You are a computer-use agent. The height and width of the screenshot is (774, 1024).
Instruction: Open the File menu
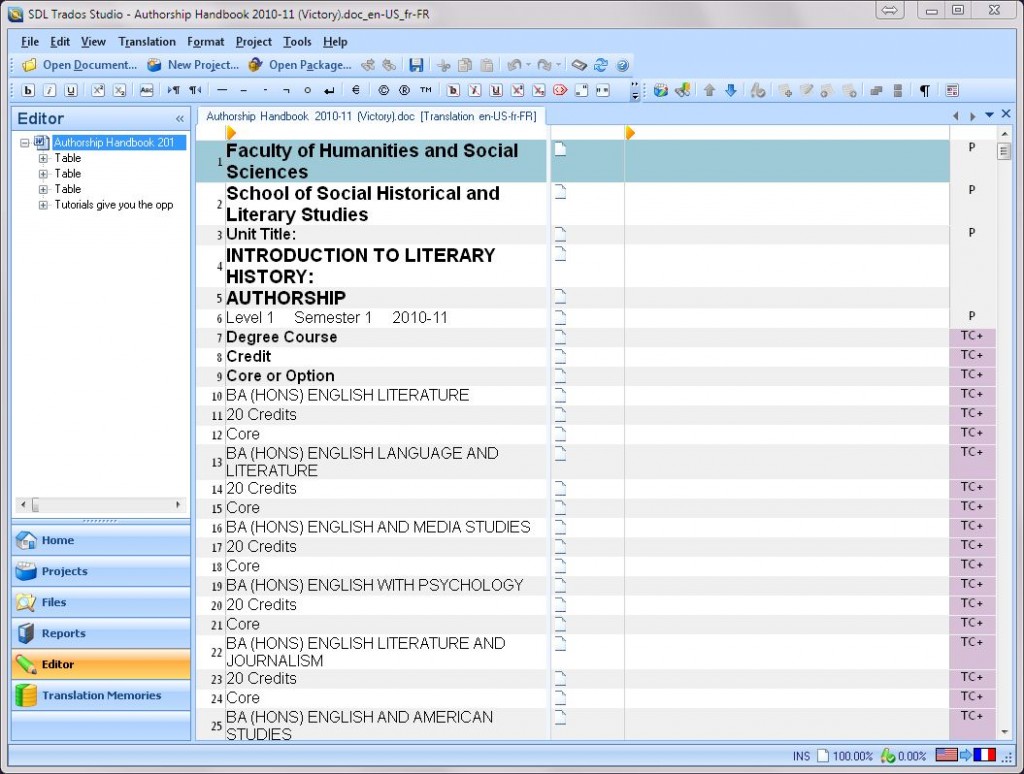click(30, 42)
